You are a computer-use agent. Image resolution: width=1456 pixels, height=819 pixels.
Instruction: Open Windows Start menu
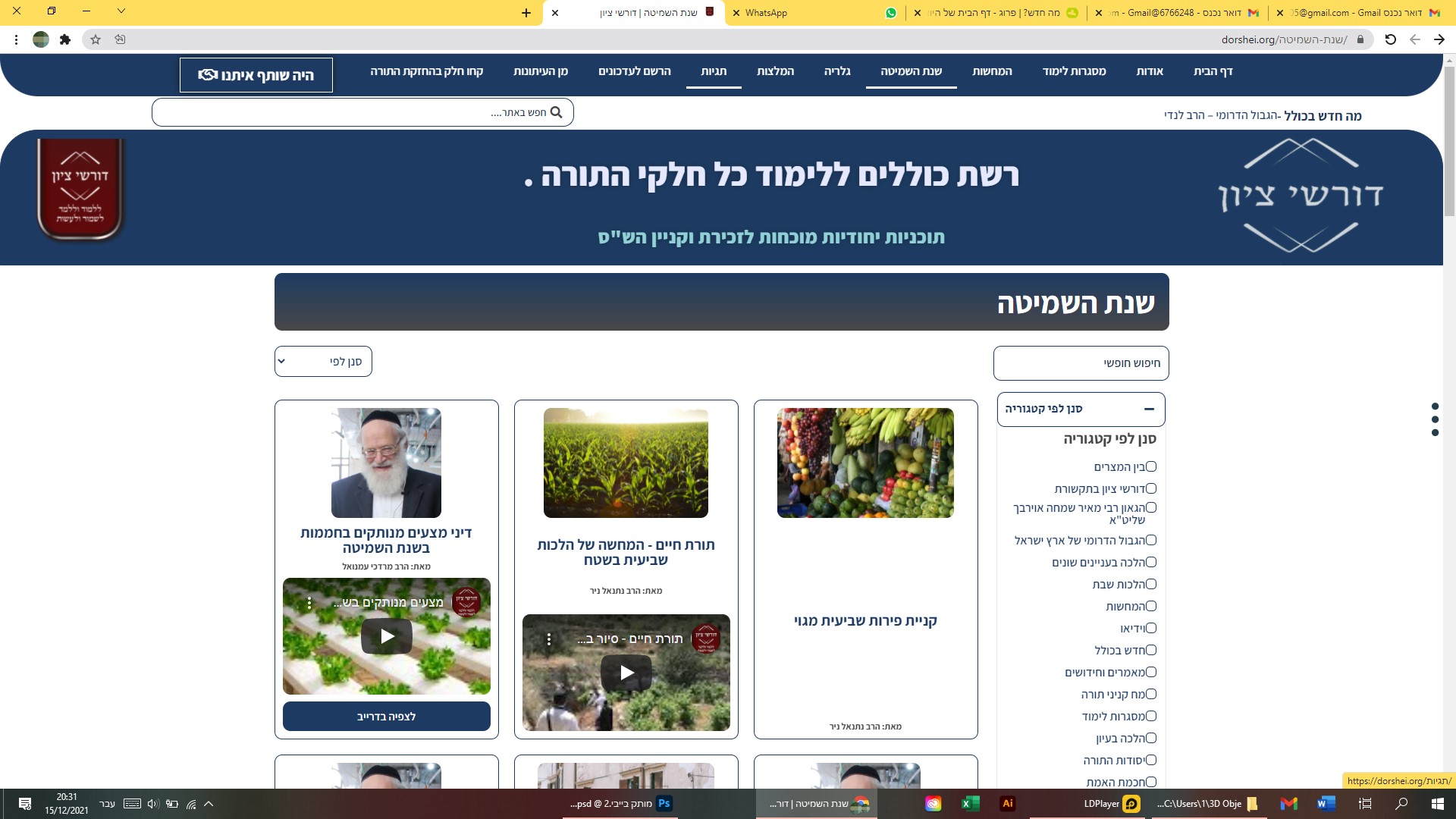click(1438, 804)
